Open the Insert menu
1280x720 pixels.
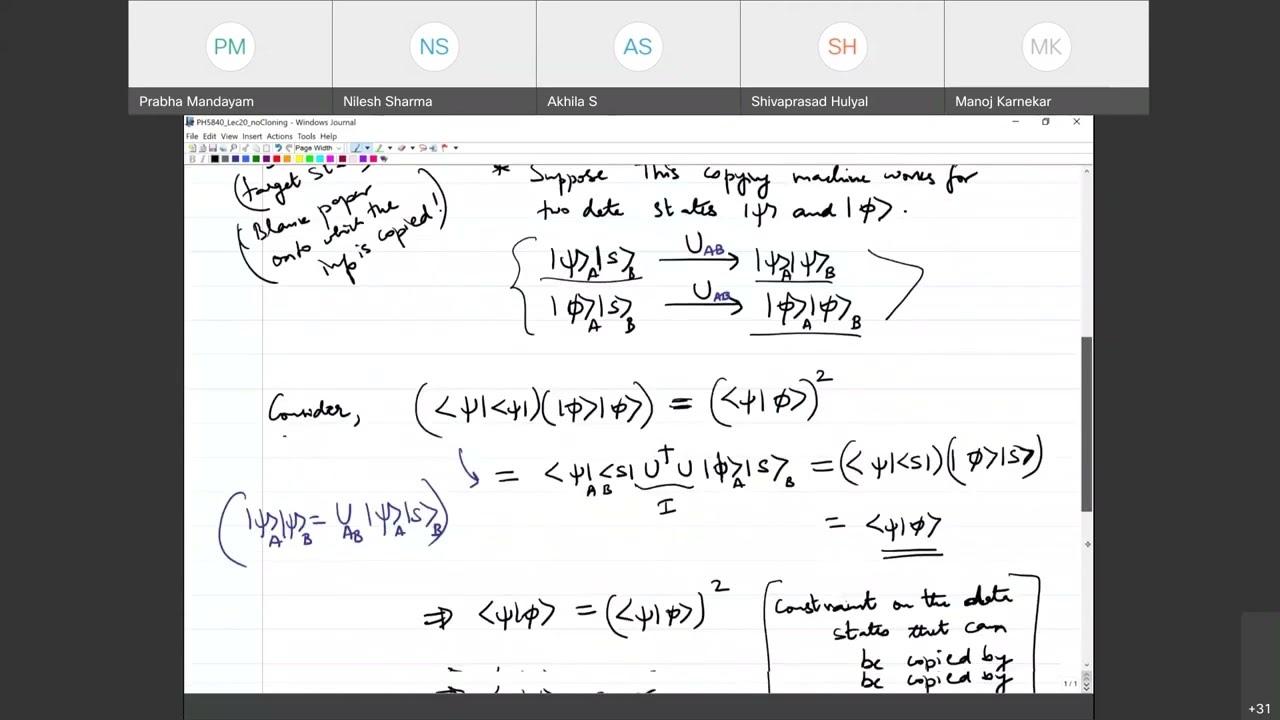[x=252, y=136]
